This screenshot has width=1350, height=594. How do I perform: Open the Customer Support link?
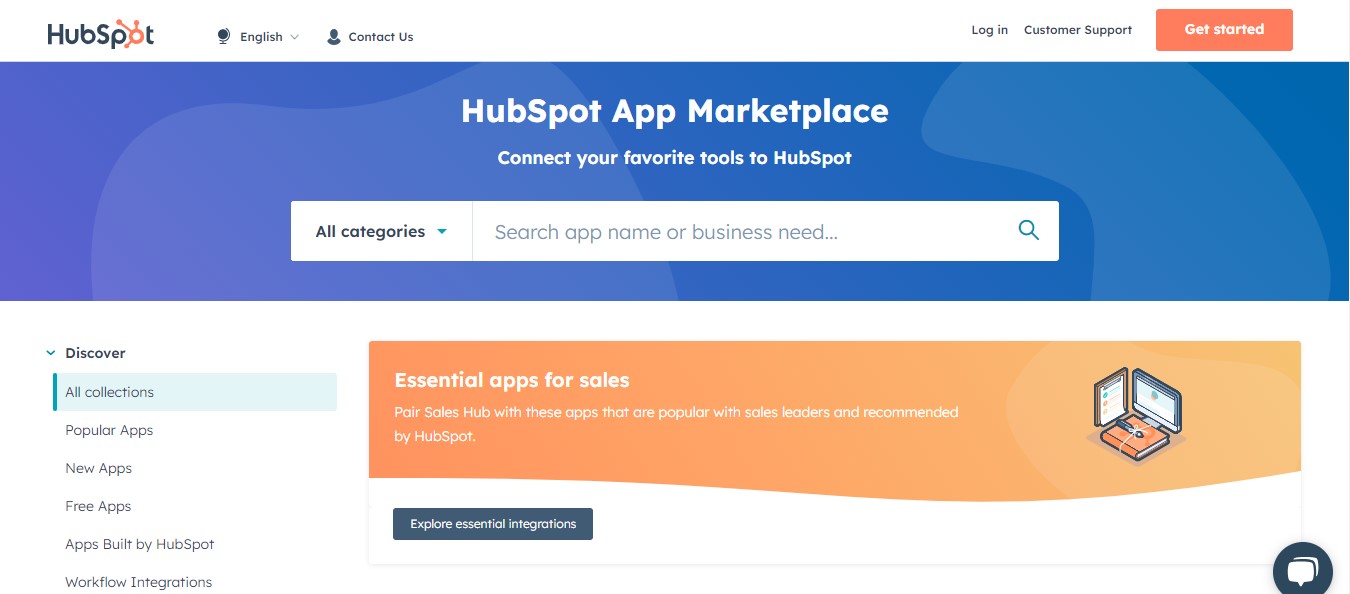[1078, 30]
